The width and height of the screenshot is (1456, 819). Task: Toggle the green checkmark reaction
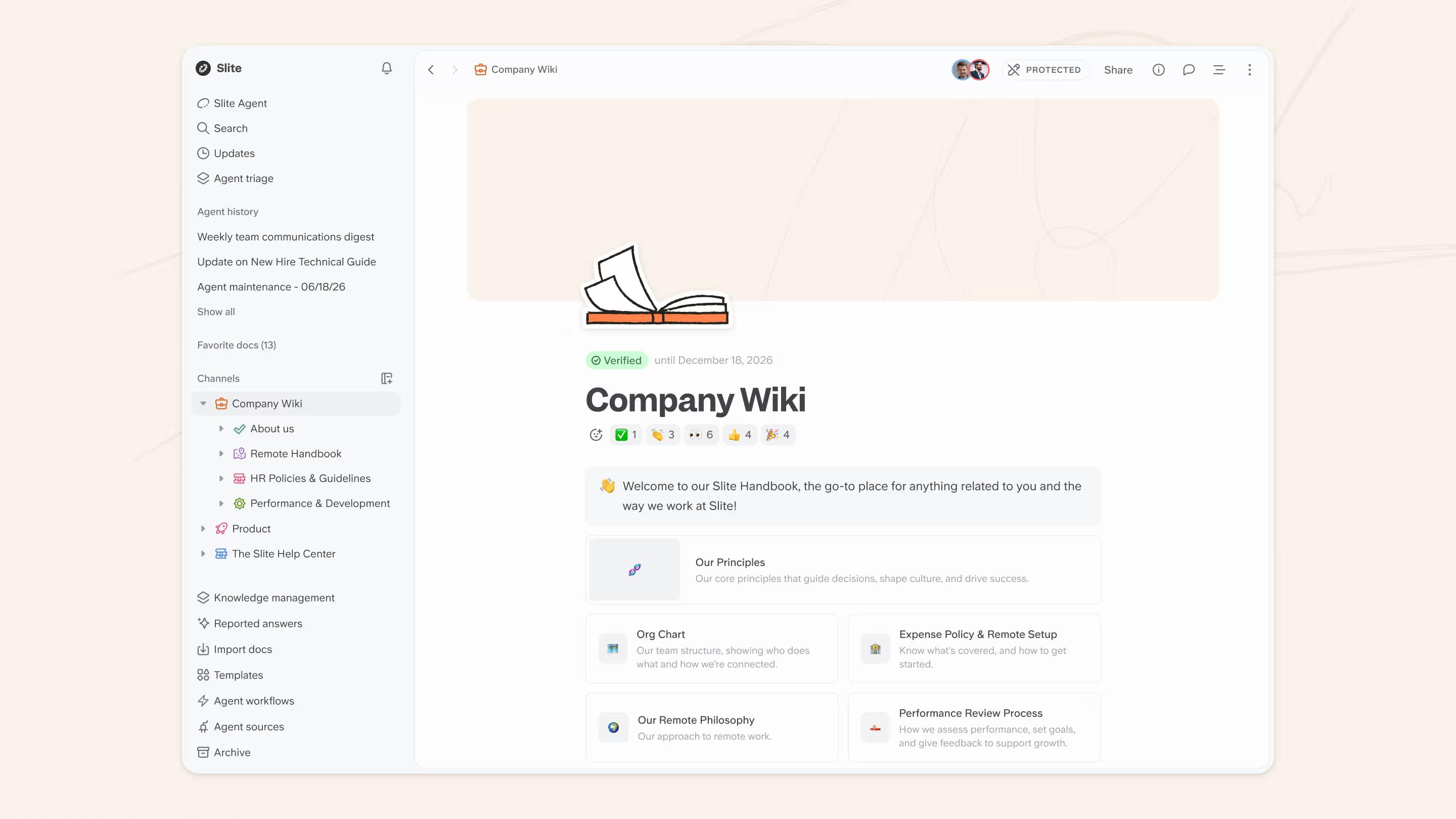coord(626,435)
